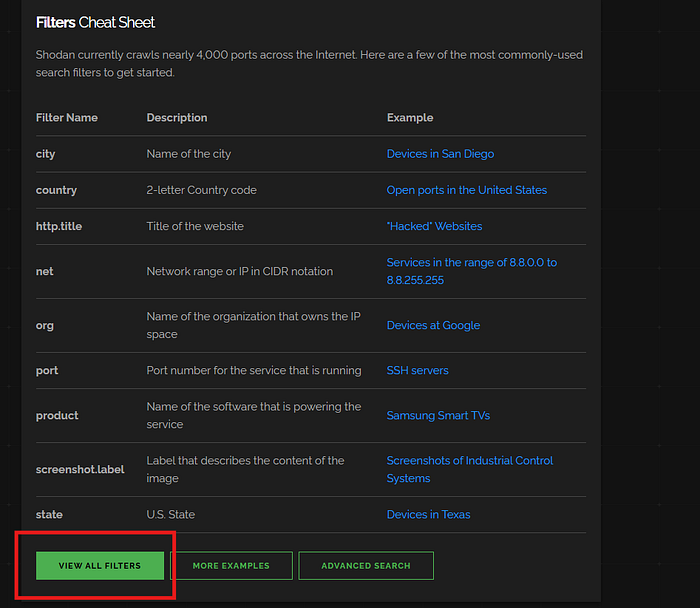Click 'Name of the software that is powering' text

254,416
